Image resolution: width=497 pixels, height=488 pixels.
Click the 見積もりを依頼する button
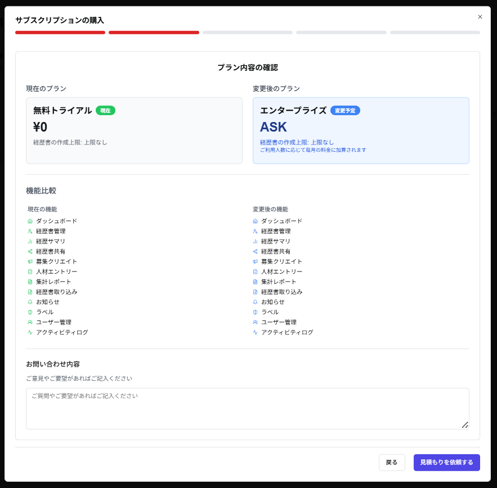pyautogui.click(x=447, y=462)
